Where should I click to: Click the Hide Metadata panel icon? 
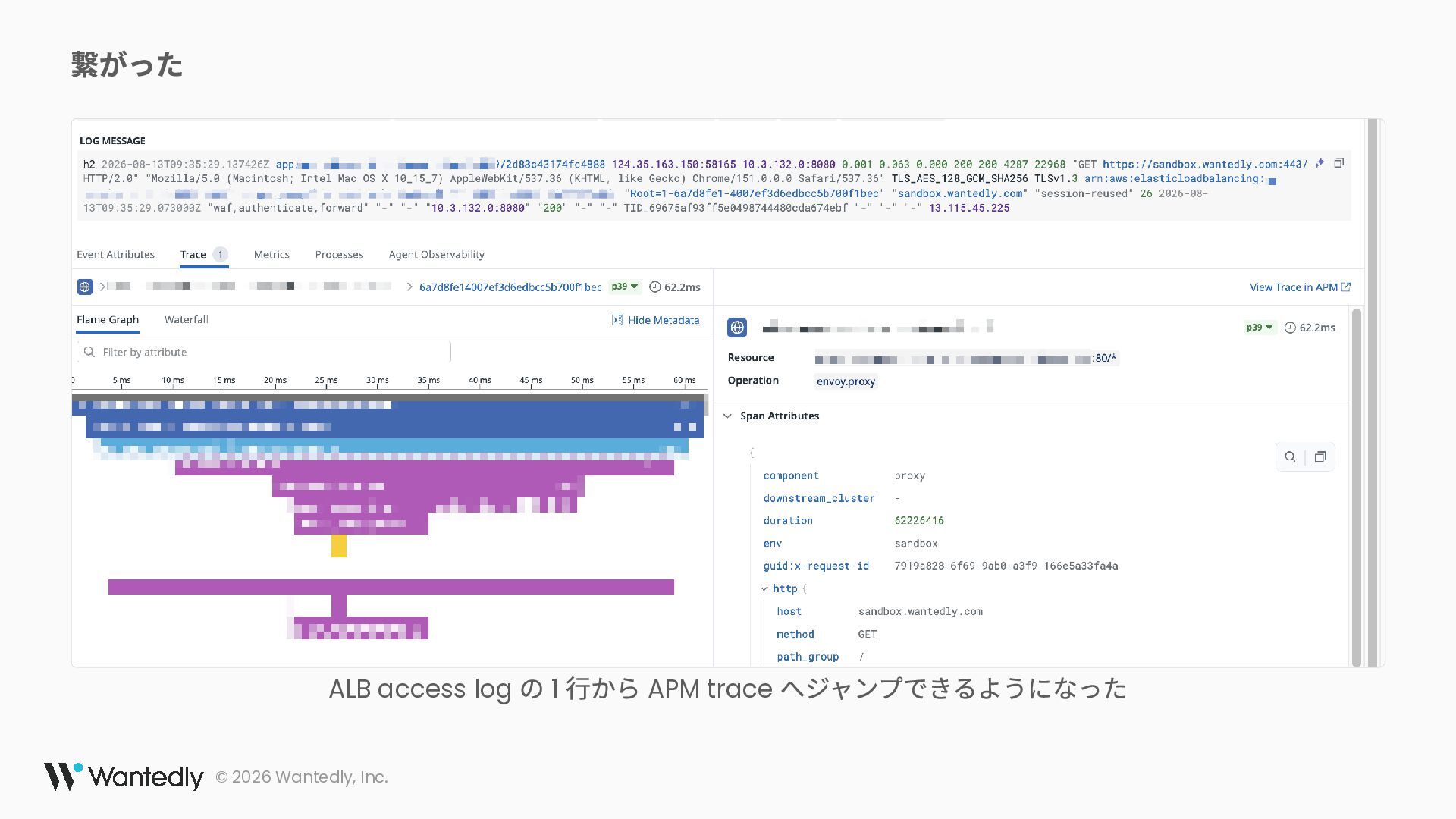[617, 320]
